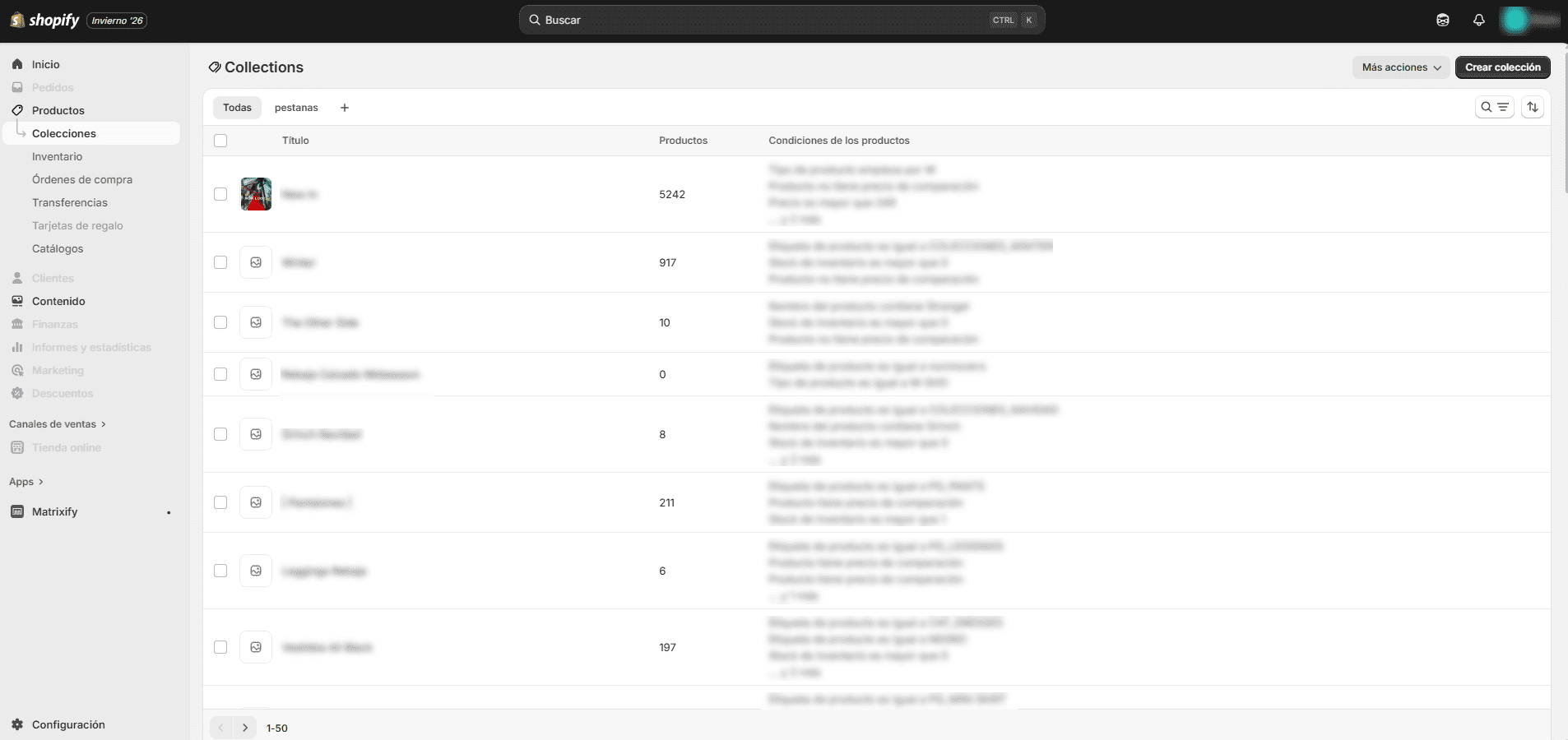Image resolution: width=1568 pixels, height=740 pixels.
Task: Add a new view with plus icon
Action: point(345,108)
